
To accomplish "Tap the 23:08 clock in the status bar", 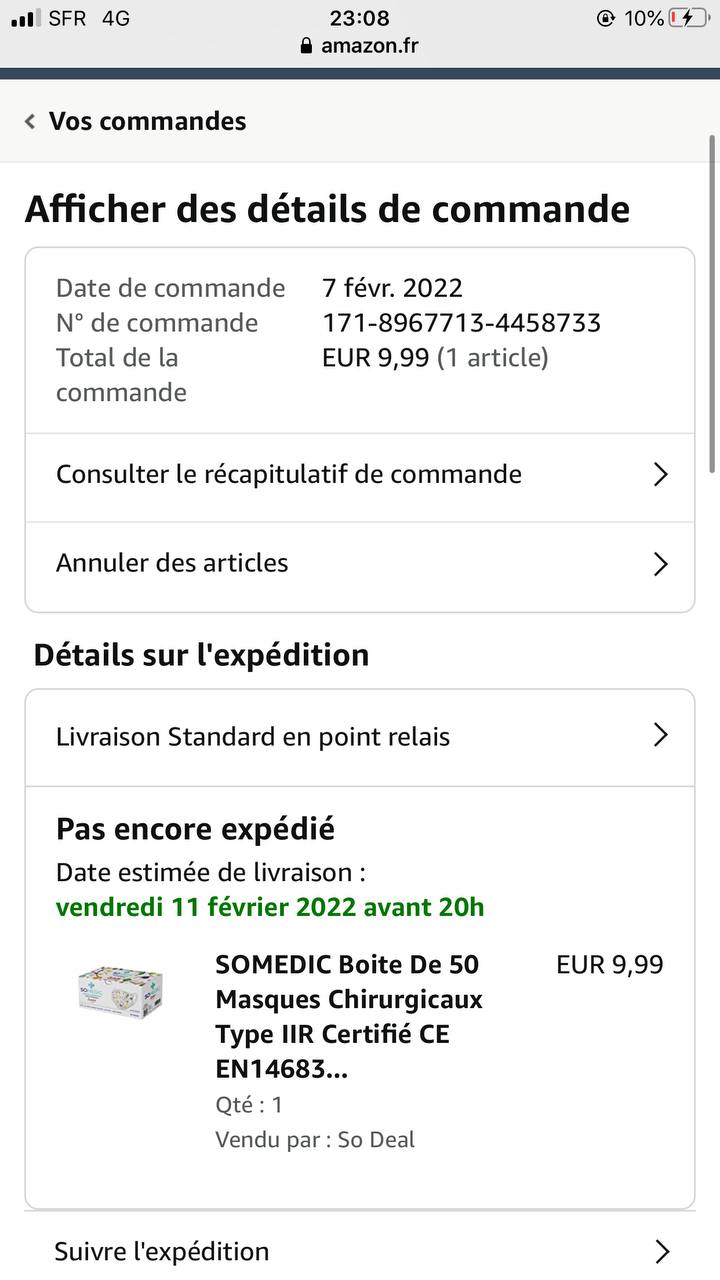I will (360, 18).
